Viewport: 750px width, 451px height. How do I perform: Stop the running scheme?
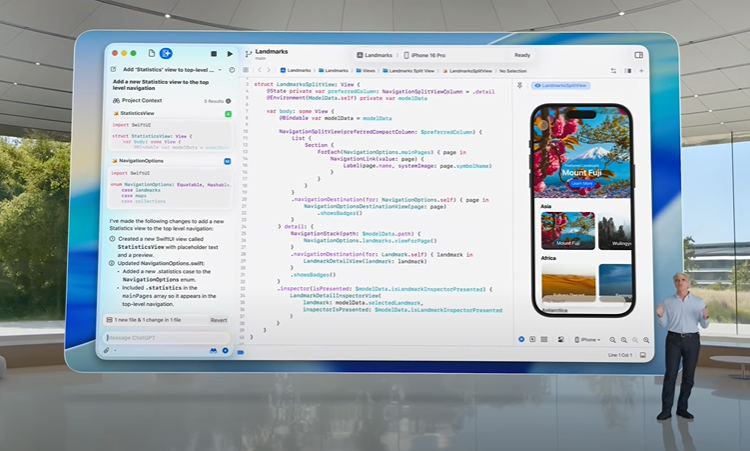[214, 54]
